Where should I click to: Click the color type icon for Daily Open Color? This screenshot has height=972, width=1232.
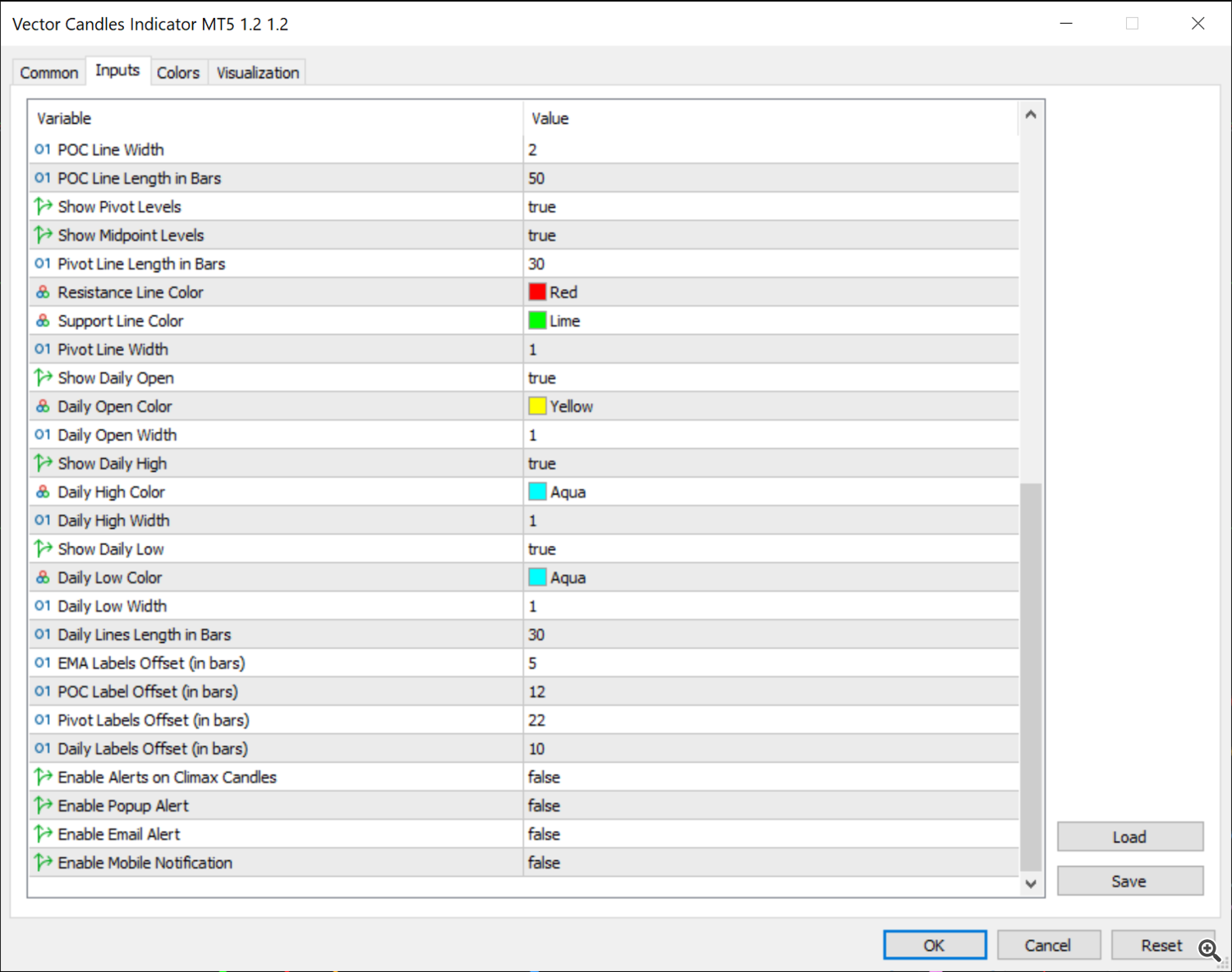click(x=43, y=406)
